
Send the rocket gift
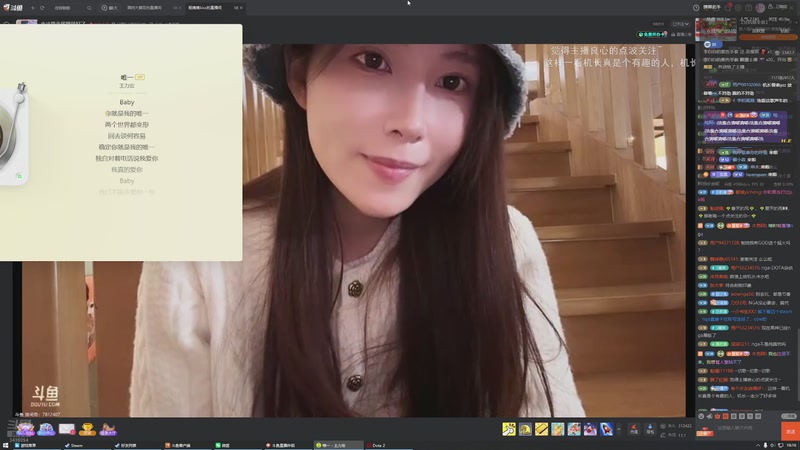pos(607,429)
